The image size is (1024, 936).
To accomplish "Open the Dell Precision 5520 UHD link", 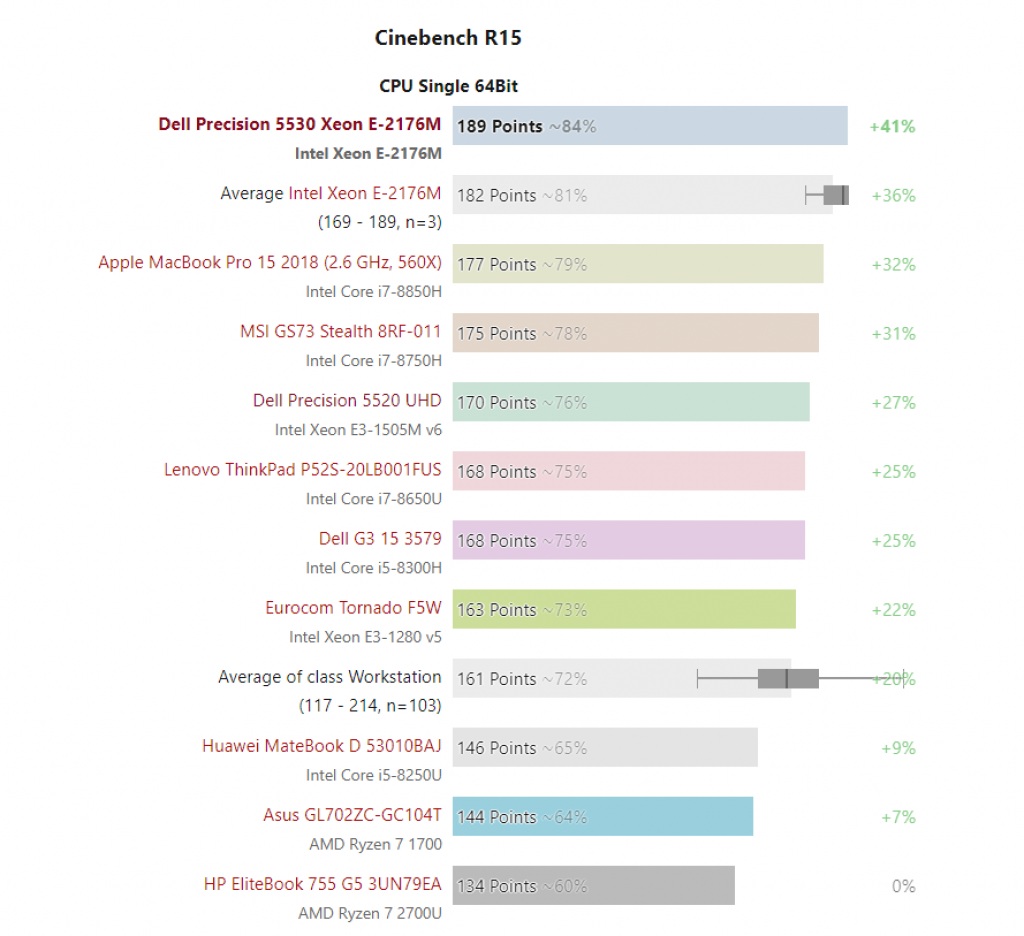I will click(347, 400).
